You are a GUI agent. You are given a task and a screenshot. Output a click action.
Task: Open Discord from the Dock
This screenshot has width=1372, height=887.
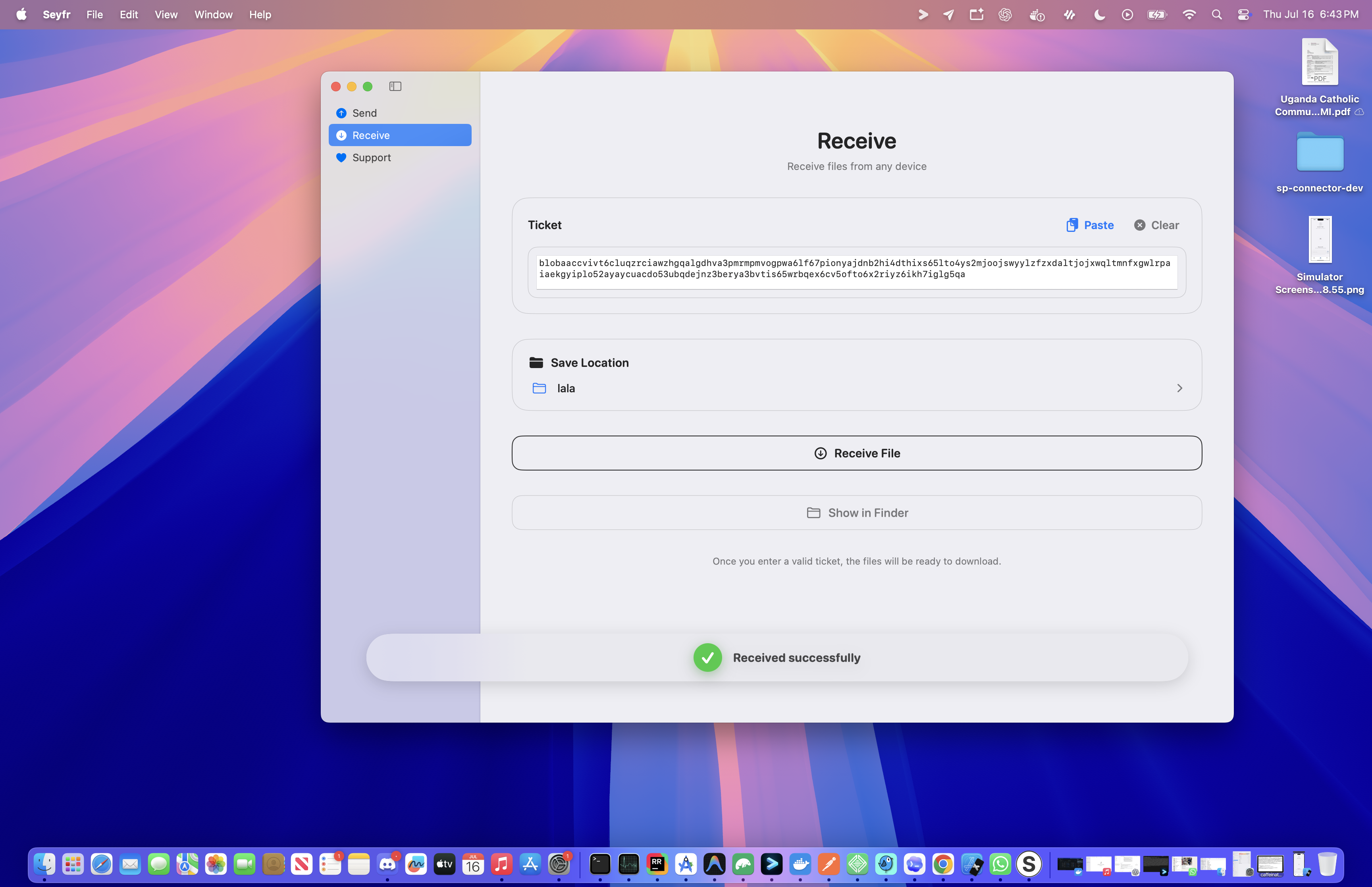387,864
